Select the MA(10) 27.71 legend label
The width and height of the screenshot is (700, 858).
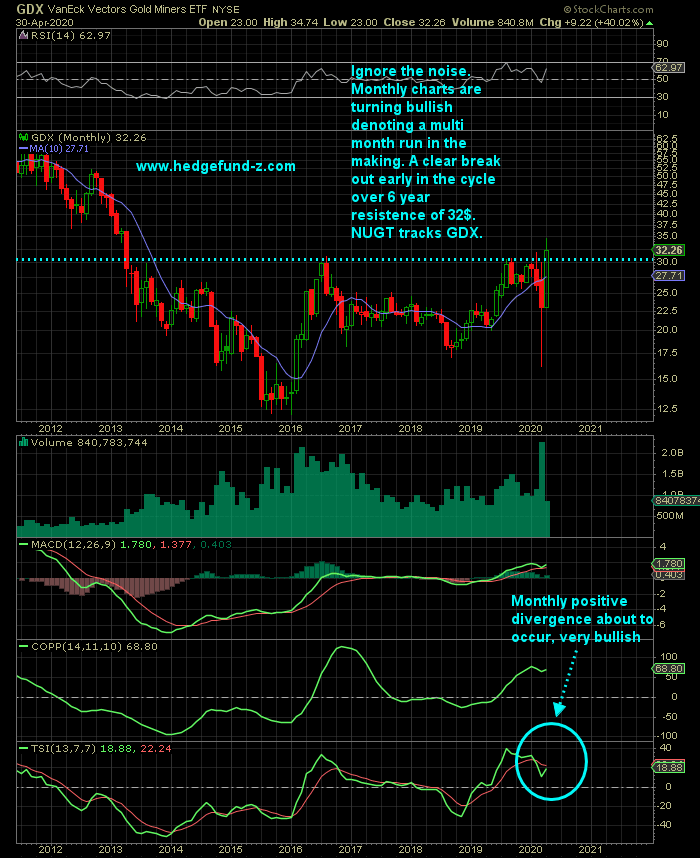tap(59, 149)
